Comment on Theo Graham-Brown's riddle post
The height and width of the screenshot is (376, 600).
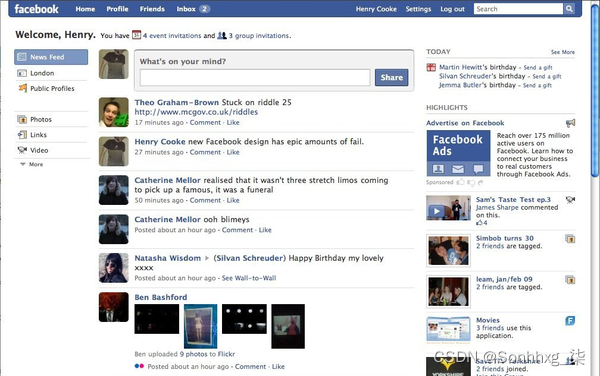(x=205, y=122)
